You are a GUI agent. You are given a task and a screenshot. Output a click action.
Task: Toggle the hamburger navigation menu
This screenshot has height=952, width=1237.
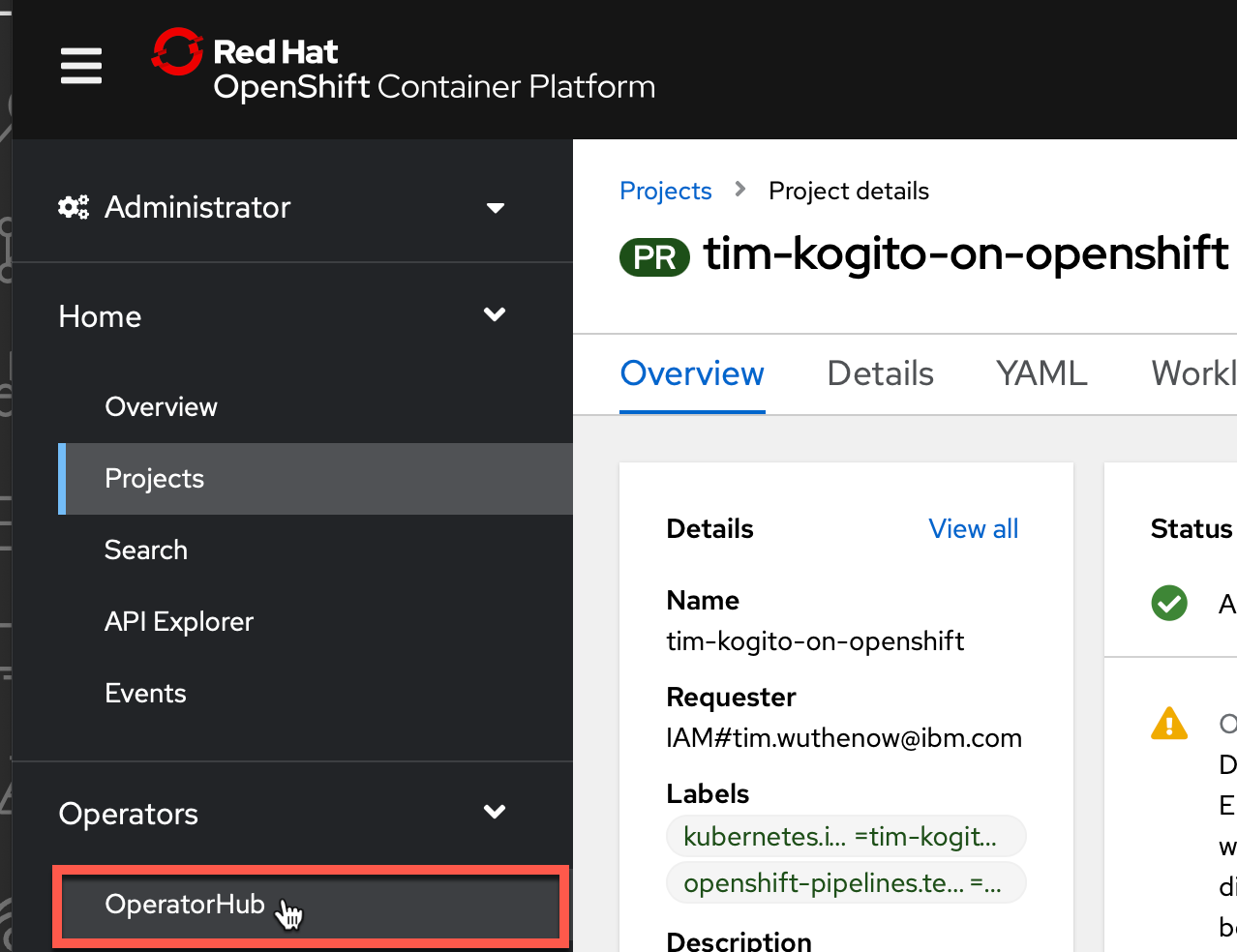(x=81, y=66)
